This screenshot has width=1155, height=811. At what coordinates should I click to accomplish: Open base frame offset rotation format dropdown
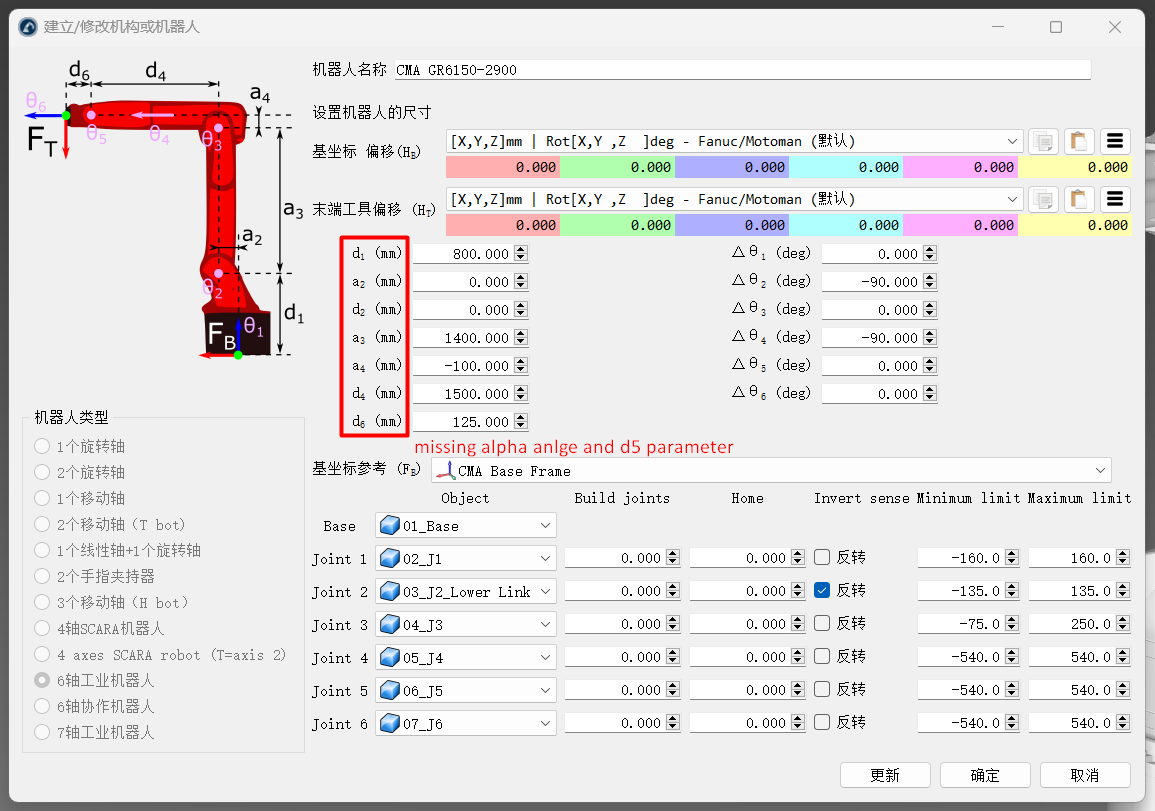point(1012,141)
